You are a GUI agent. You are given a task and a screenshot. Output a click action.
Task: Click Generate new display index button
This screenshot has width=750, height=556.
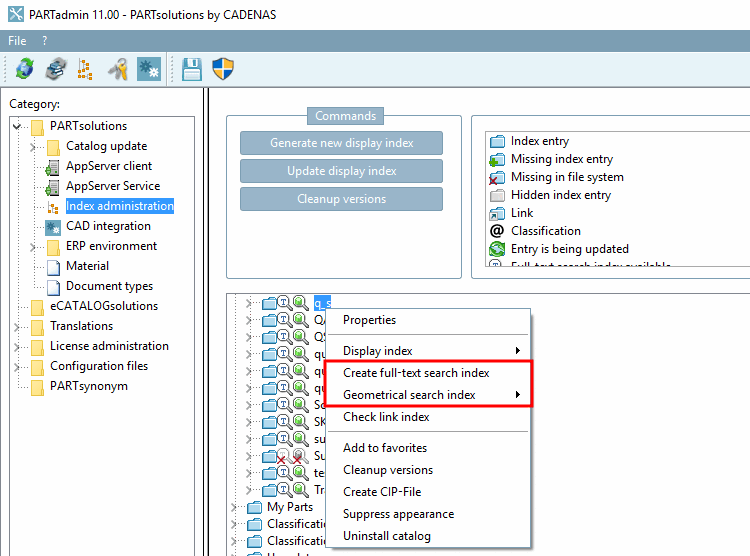pos(342,143)
